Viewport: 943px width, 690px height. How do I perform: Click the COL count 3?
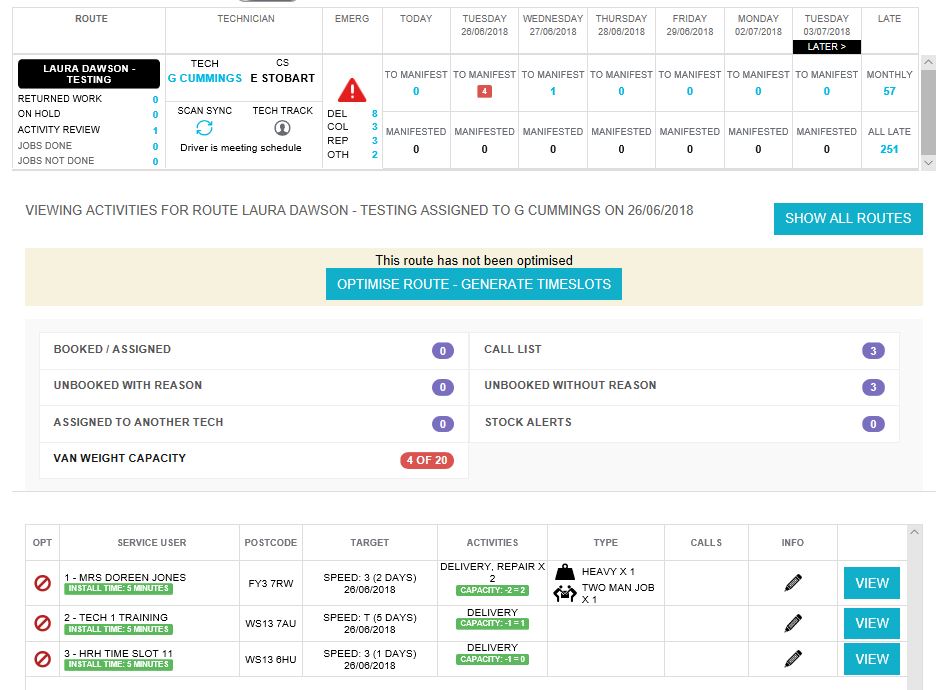click(374, 127)
